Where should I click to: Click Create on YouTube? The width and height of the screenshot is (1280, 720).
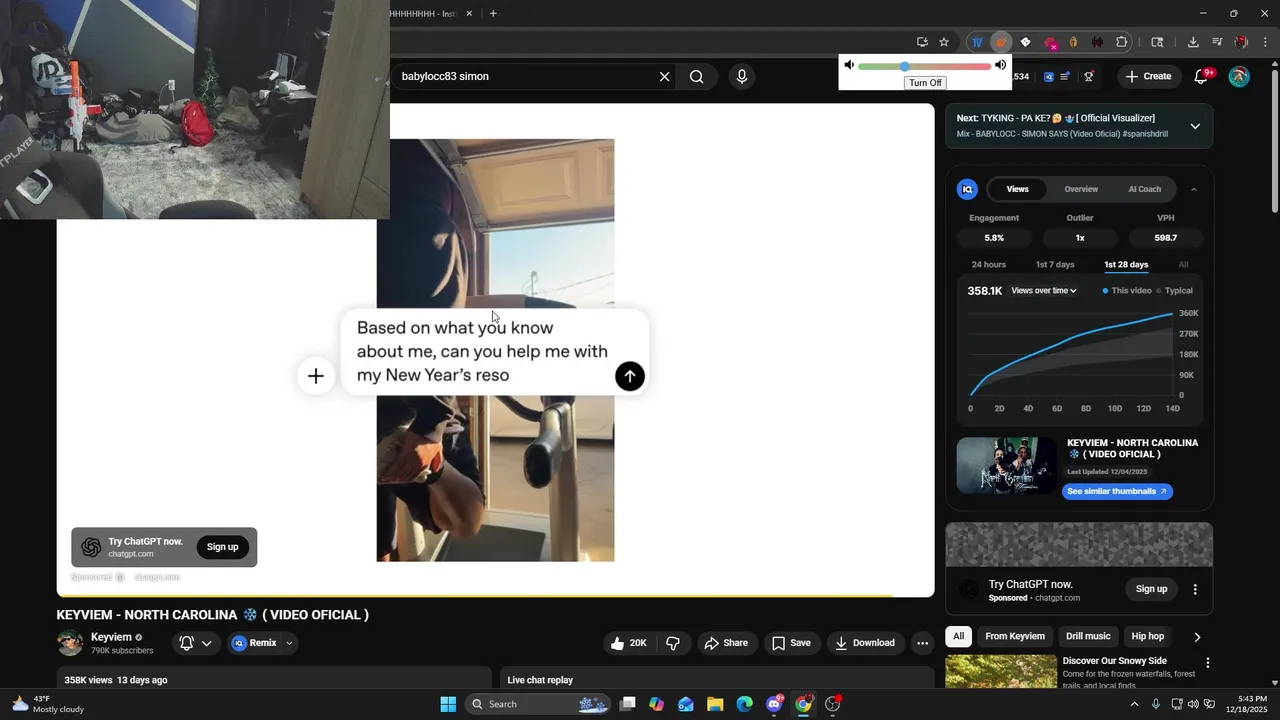click(x=1147, y=76)
